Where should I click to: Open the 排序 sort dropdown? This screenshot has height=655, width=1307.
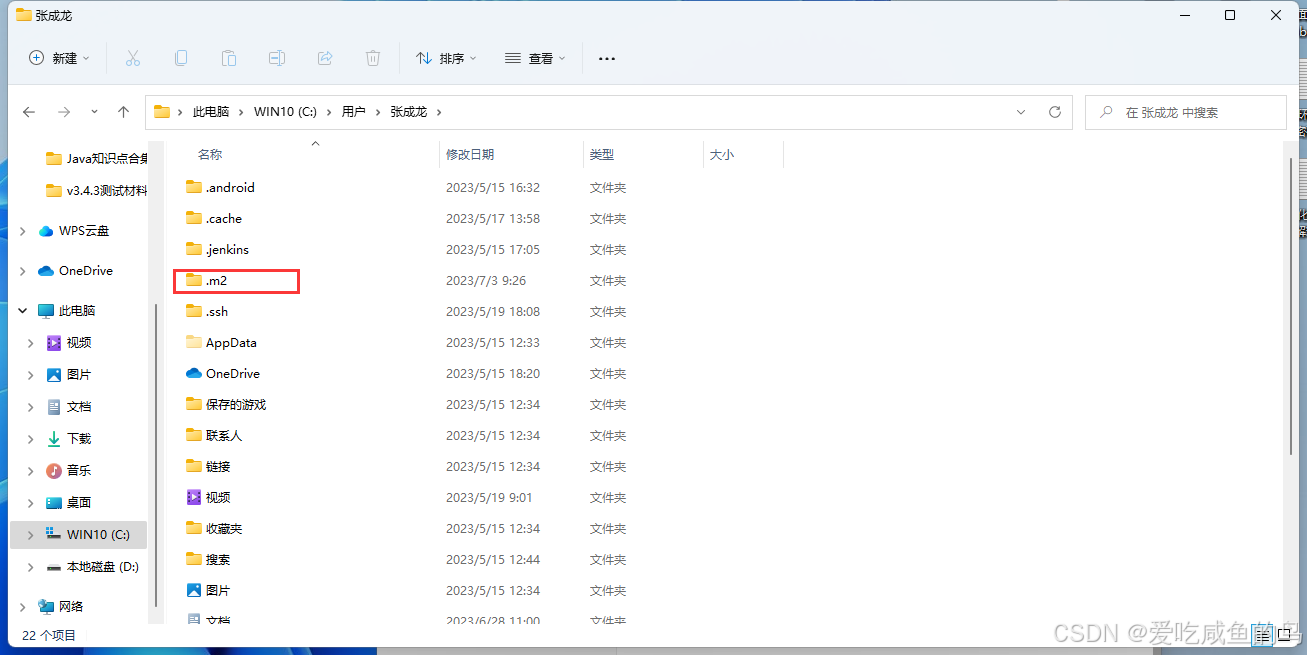click(x=446, y=58)
